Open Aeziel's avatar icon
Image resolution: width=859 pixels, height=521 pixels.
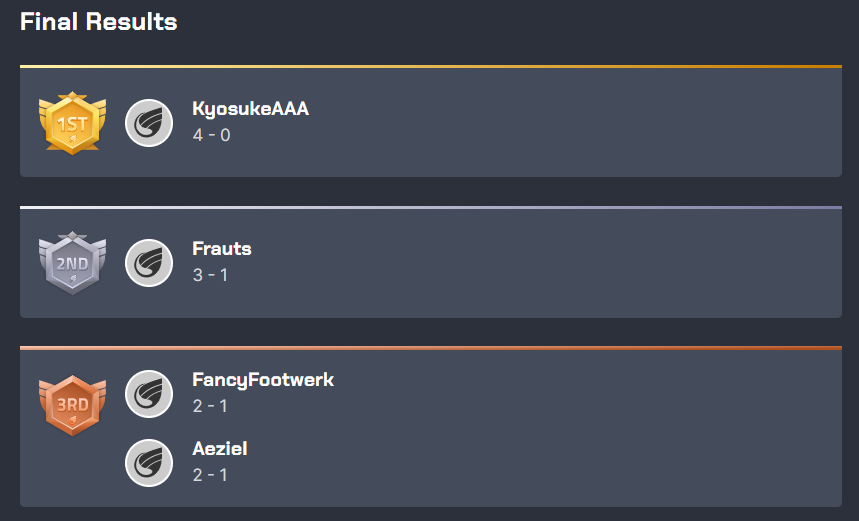pyautogui.click(x=149, y=463)
